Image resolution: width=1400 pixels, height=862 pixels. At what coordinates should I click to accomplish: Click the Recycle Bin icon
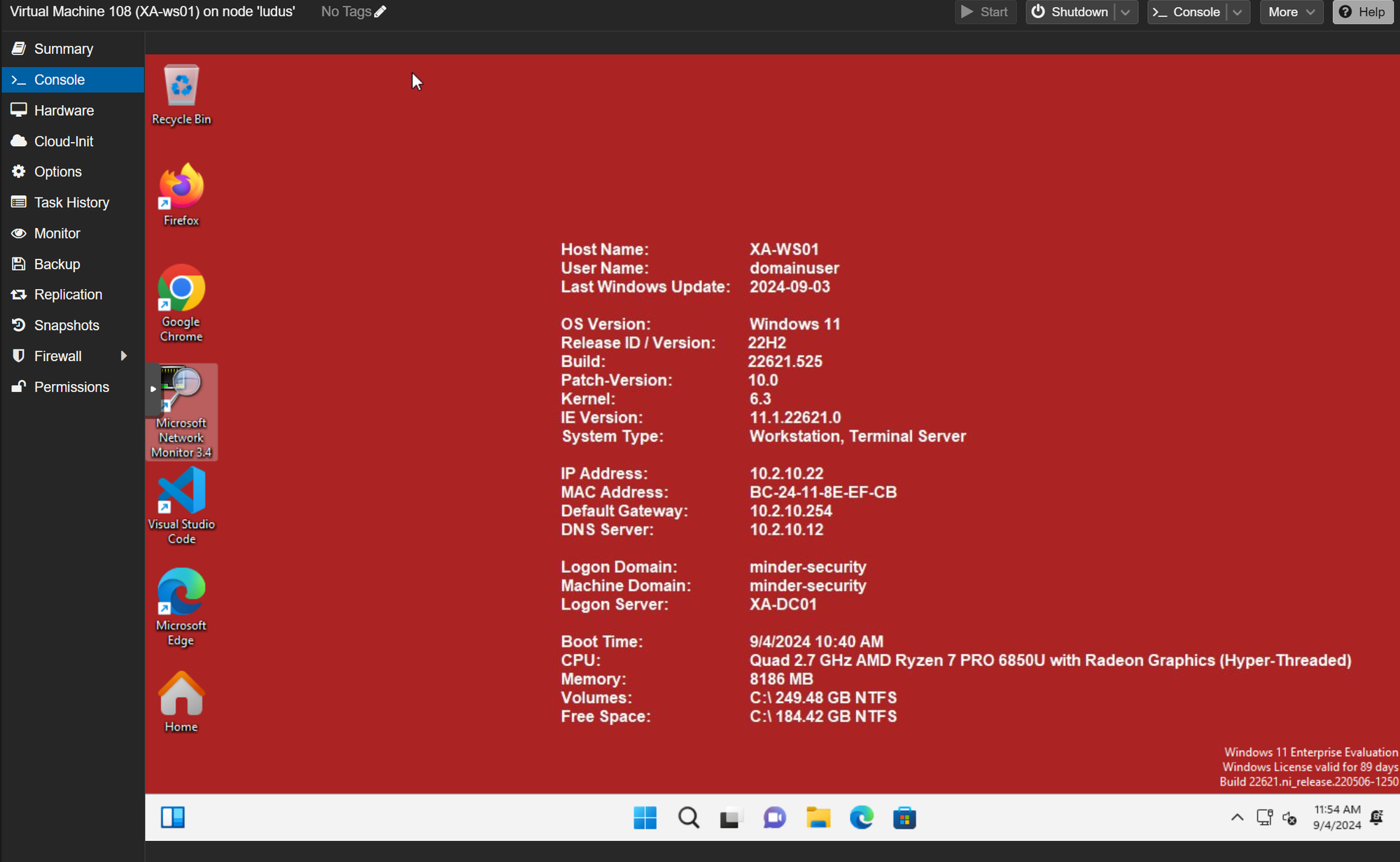tap(181, 86)
